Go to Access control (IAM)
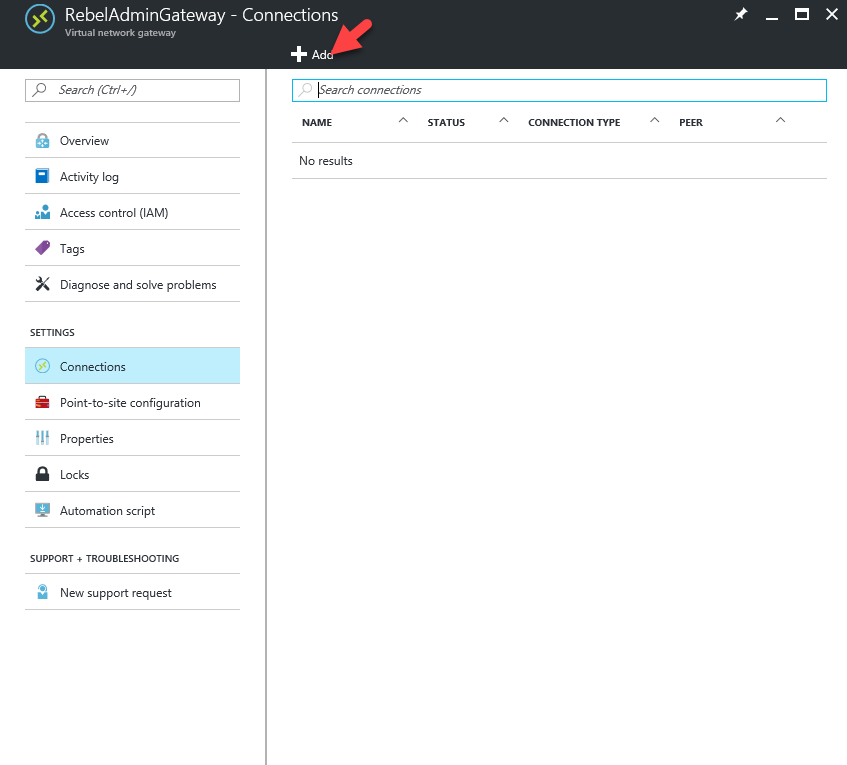This screenshot has height=765, width=847. coord(132,212)
